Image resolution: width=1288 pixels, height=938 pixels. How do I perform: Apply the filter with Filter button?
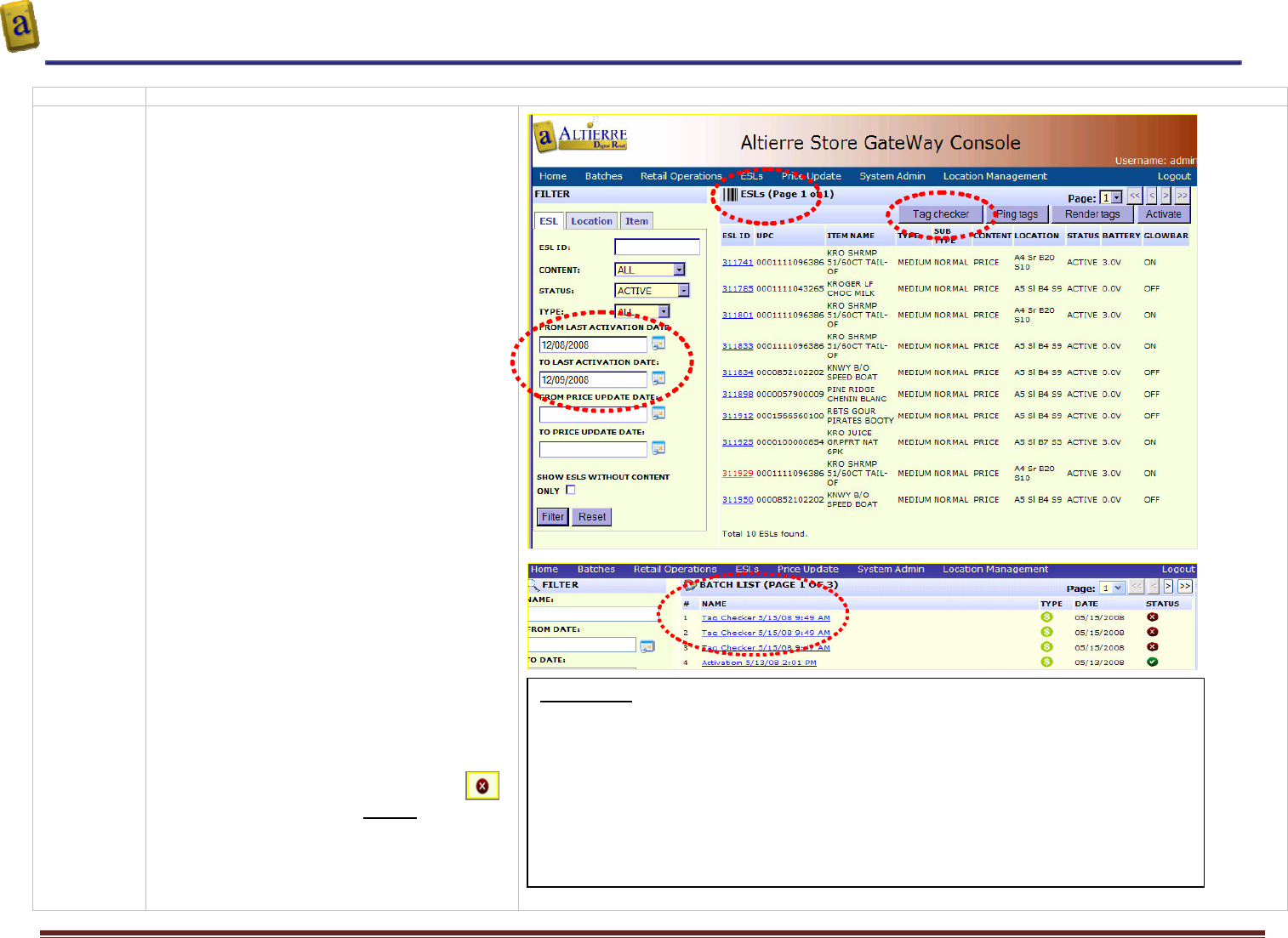553,517
